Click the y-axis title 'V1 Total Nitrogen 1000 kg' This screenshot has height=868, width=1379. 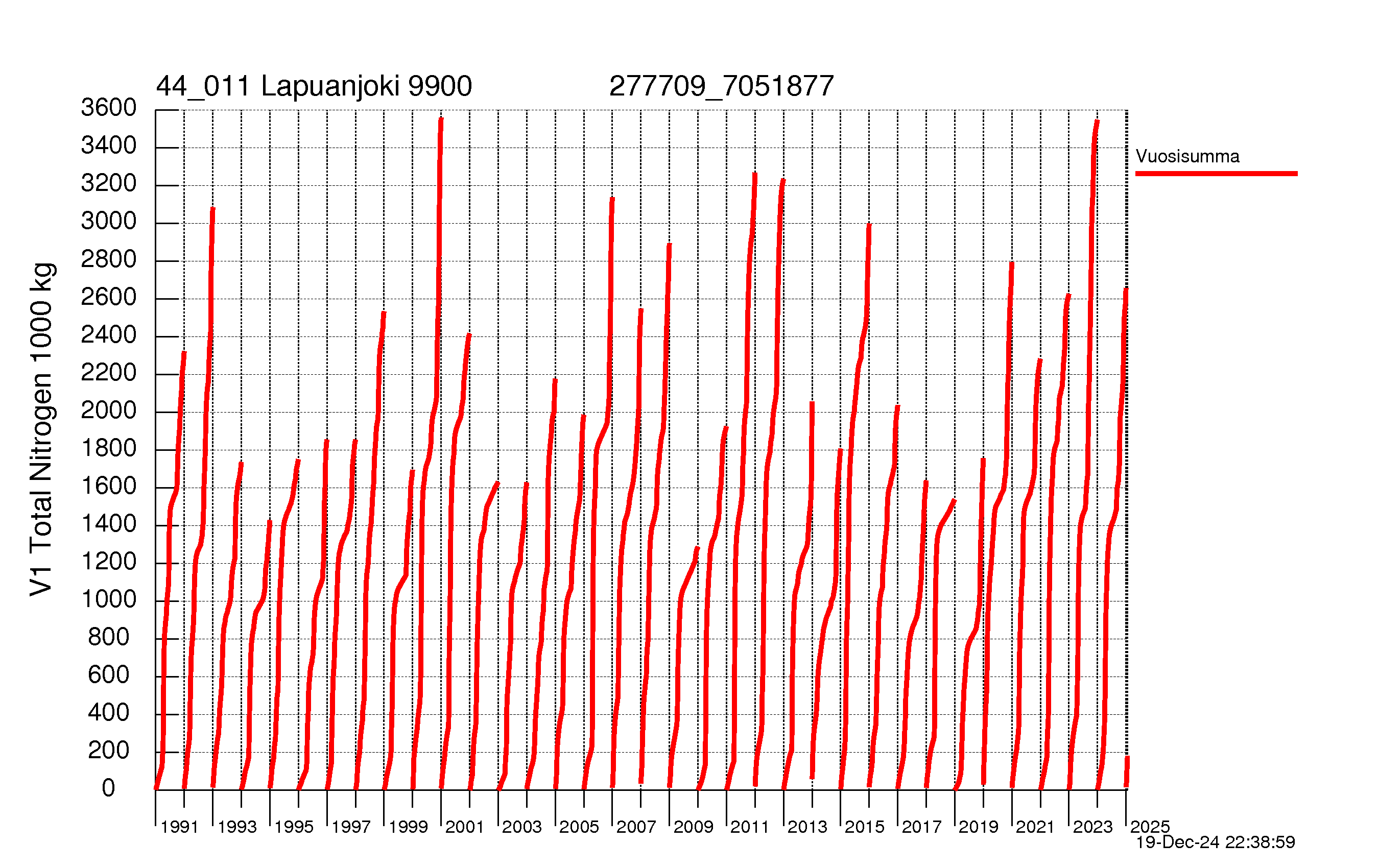click(x=41, y=429)
